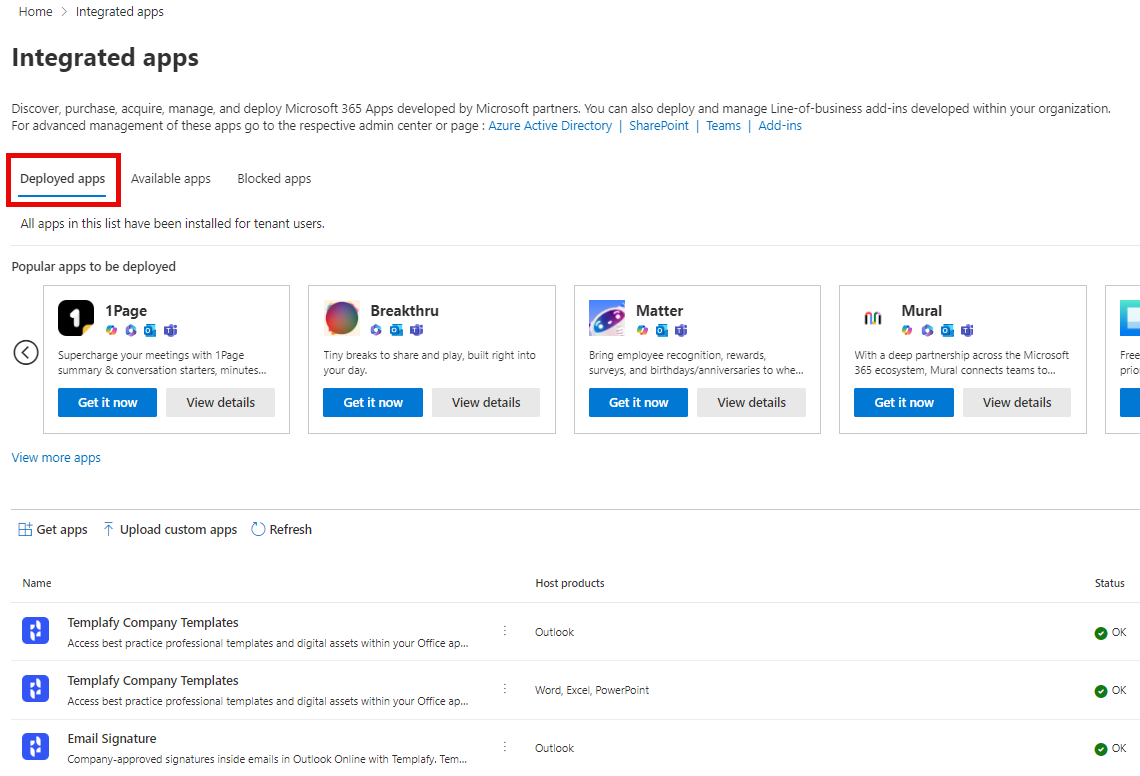This screenshot has width=1140, height=776.
Task: Get the Mural app now
Action: [x=904, y=403]
